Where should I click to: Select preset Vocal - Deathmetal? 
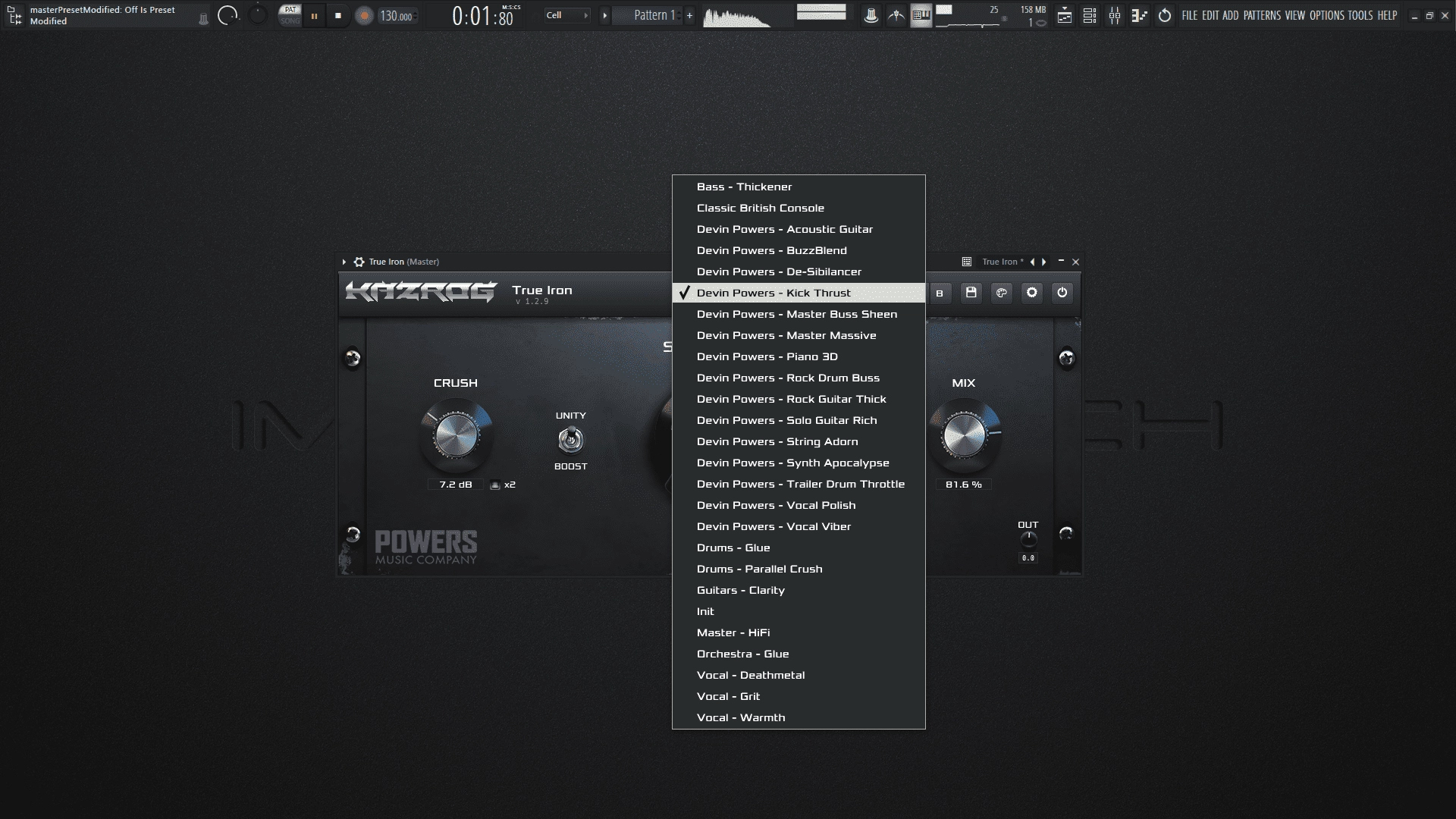799,675
